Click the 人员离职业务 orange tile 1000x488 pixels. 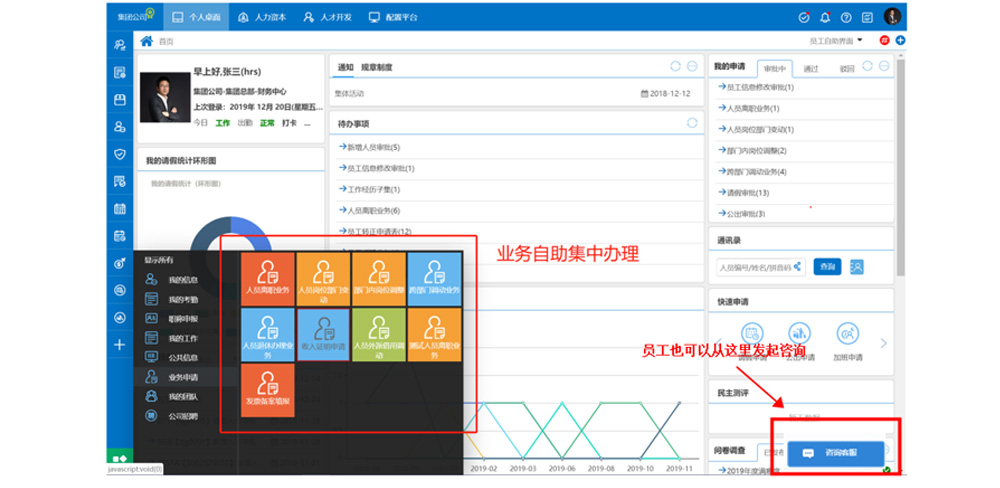267,277
